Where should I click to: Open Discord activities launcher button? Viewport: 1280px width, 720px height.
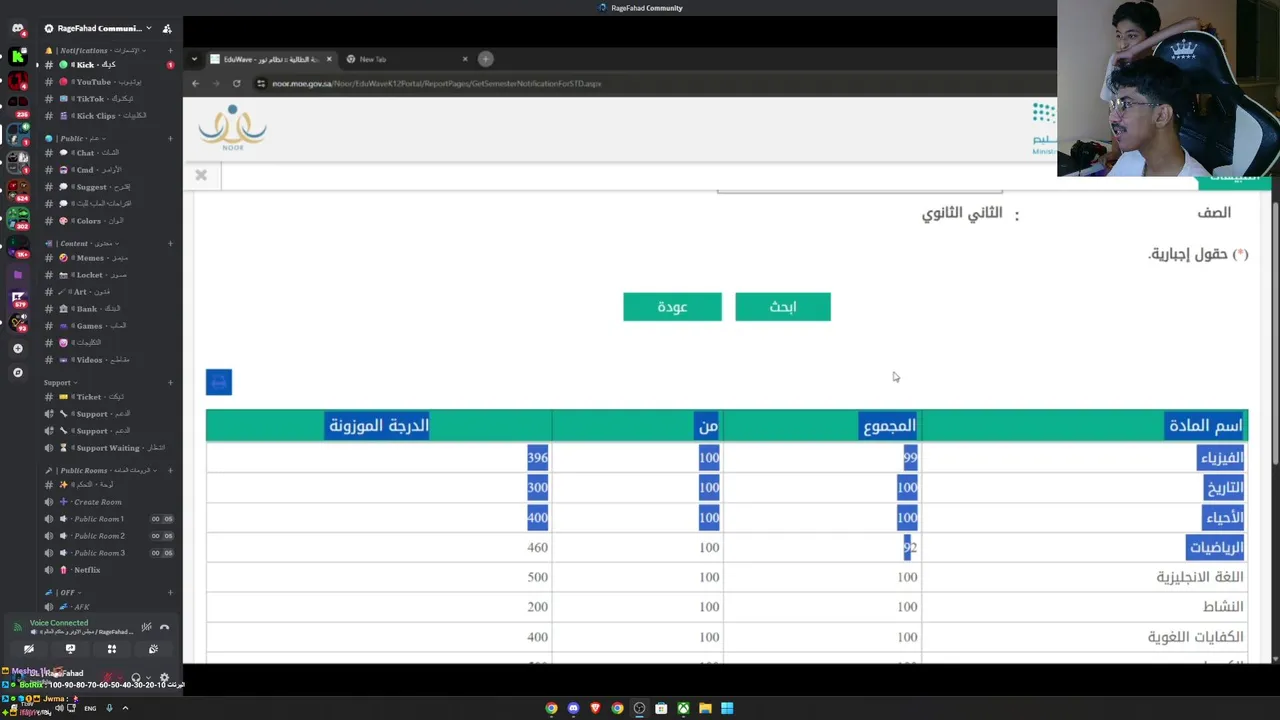tap(112, 649)
